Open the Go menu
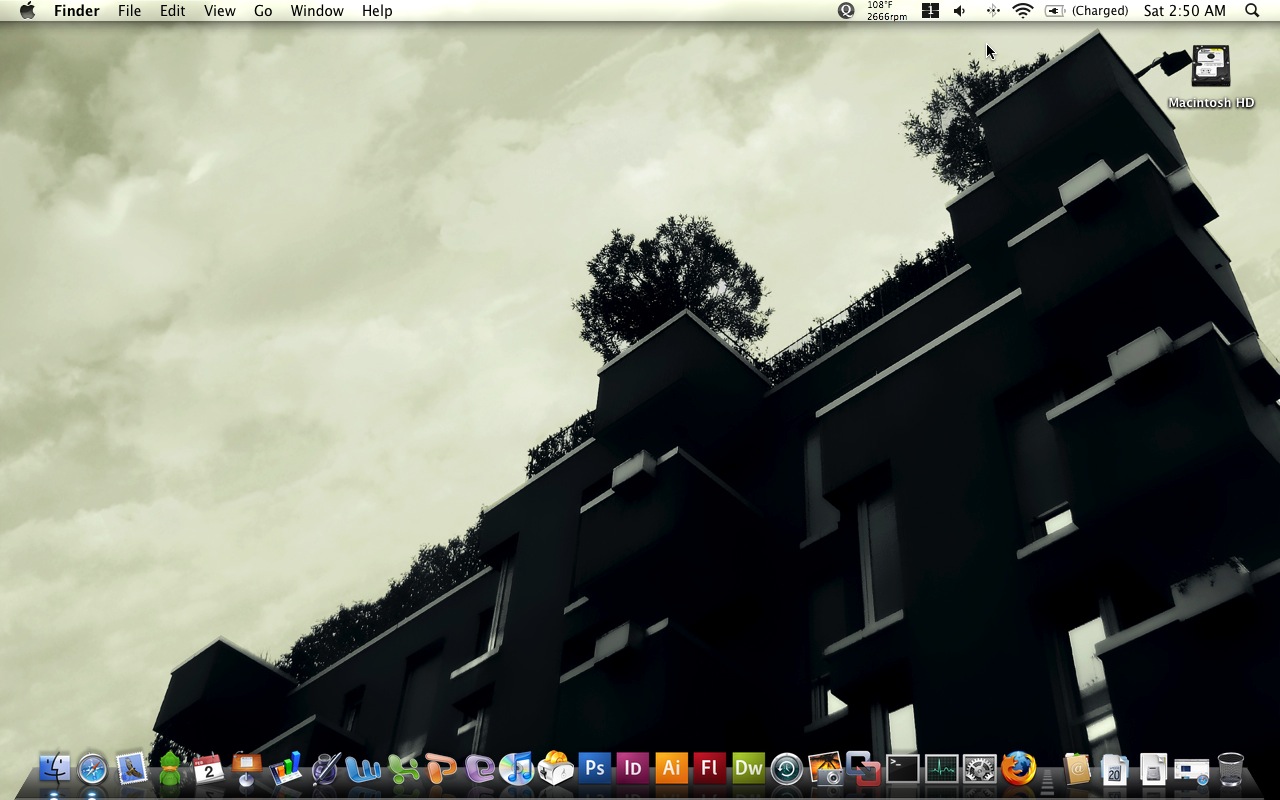This screenshot has height=800, width=1280. coord(263,11)
